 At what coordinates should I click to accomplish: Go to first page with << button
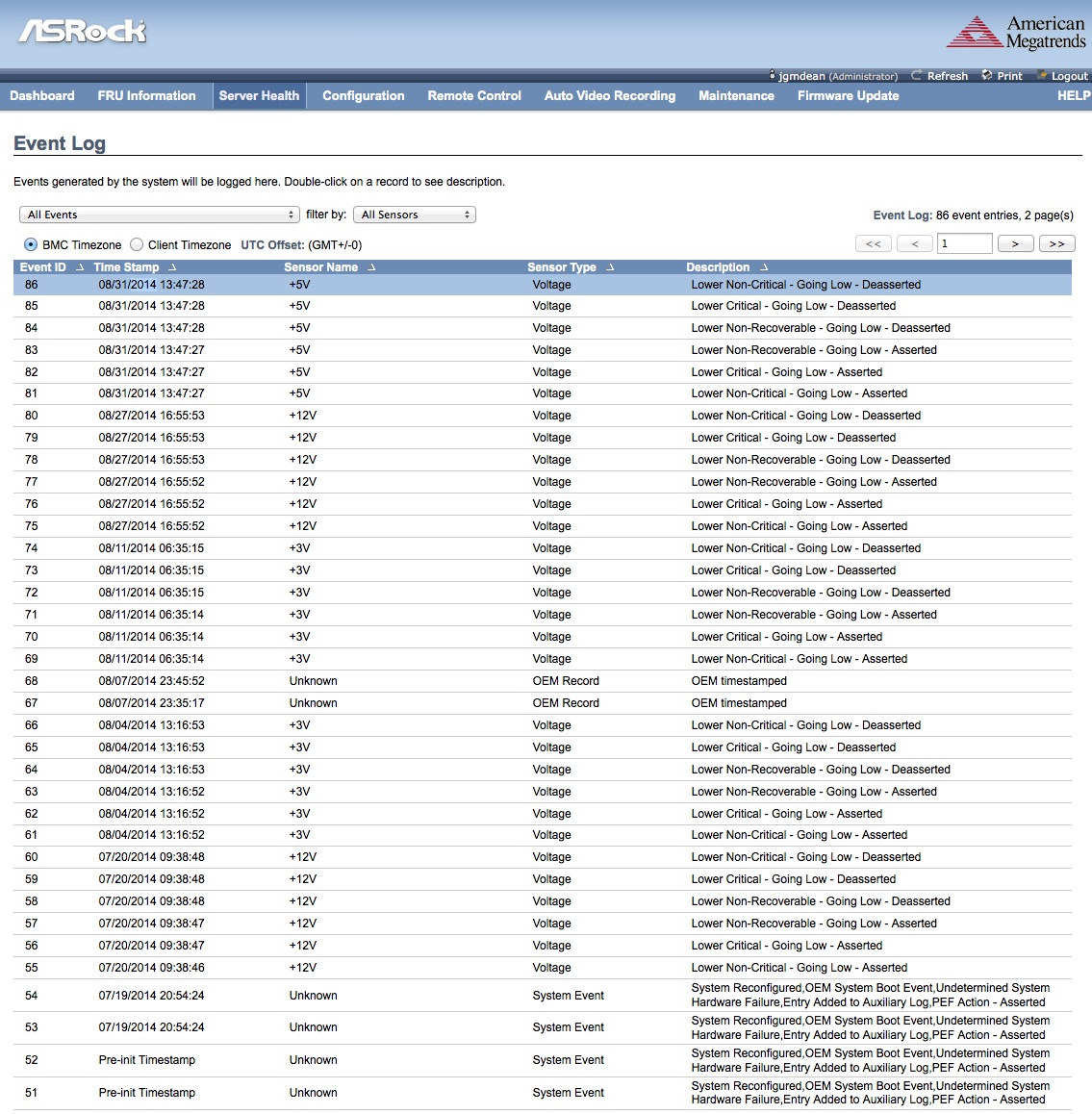click(874, 243)
